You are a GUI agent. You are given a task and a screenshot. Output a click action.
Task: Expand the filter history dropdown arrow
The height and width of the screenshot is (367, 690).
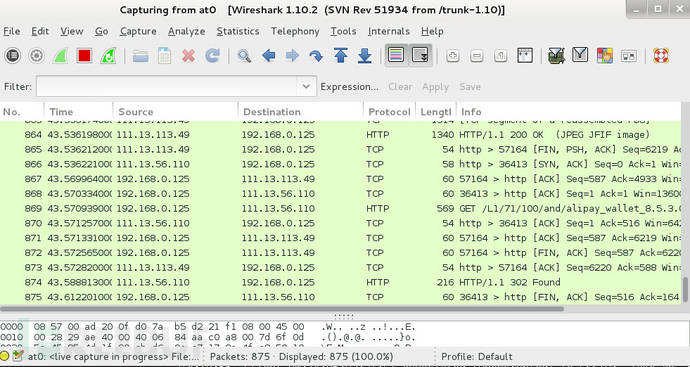click(307, 86)
